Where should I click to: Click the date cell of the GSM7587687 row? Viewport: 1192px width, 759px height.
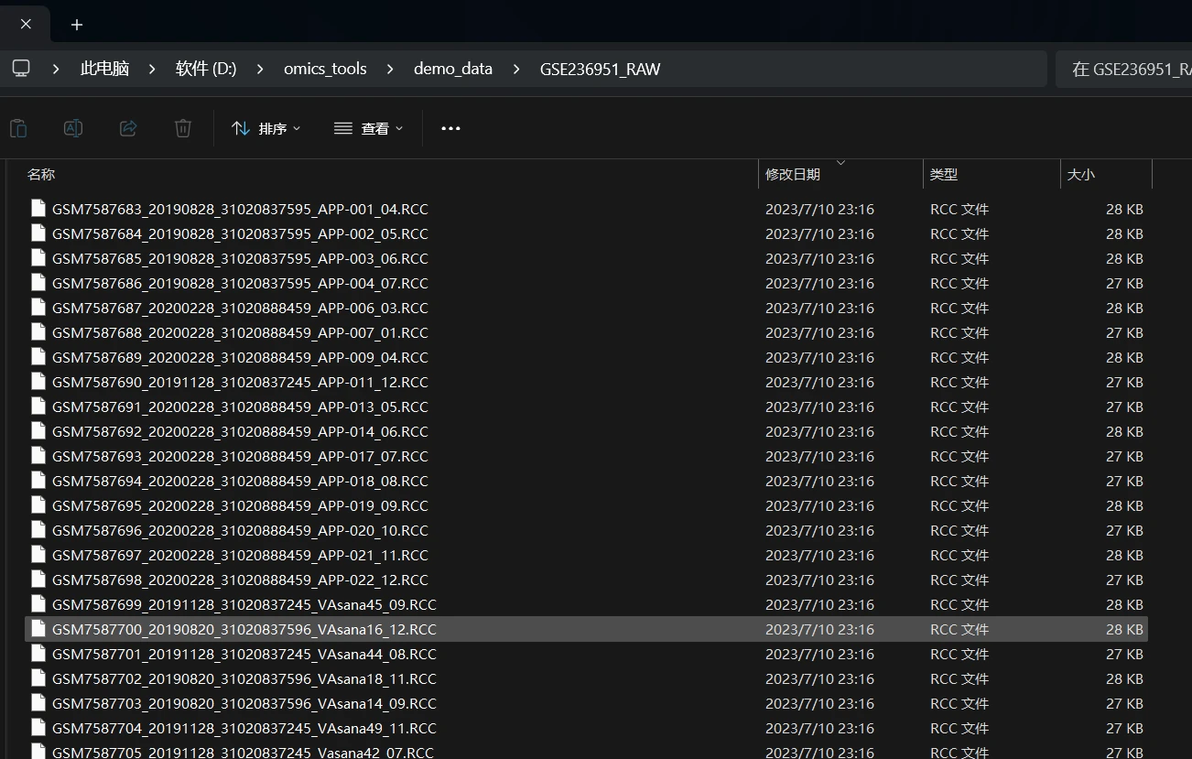(820, 308)
